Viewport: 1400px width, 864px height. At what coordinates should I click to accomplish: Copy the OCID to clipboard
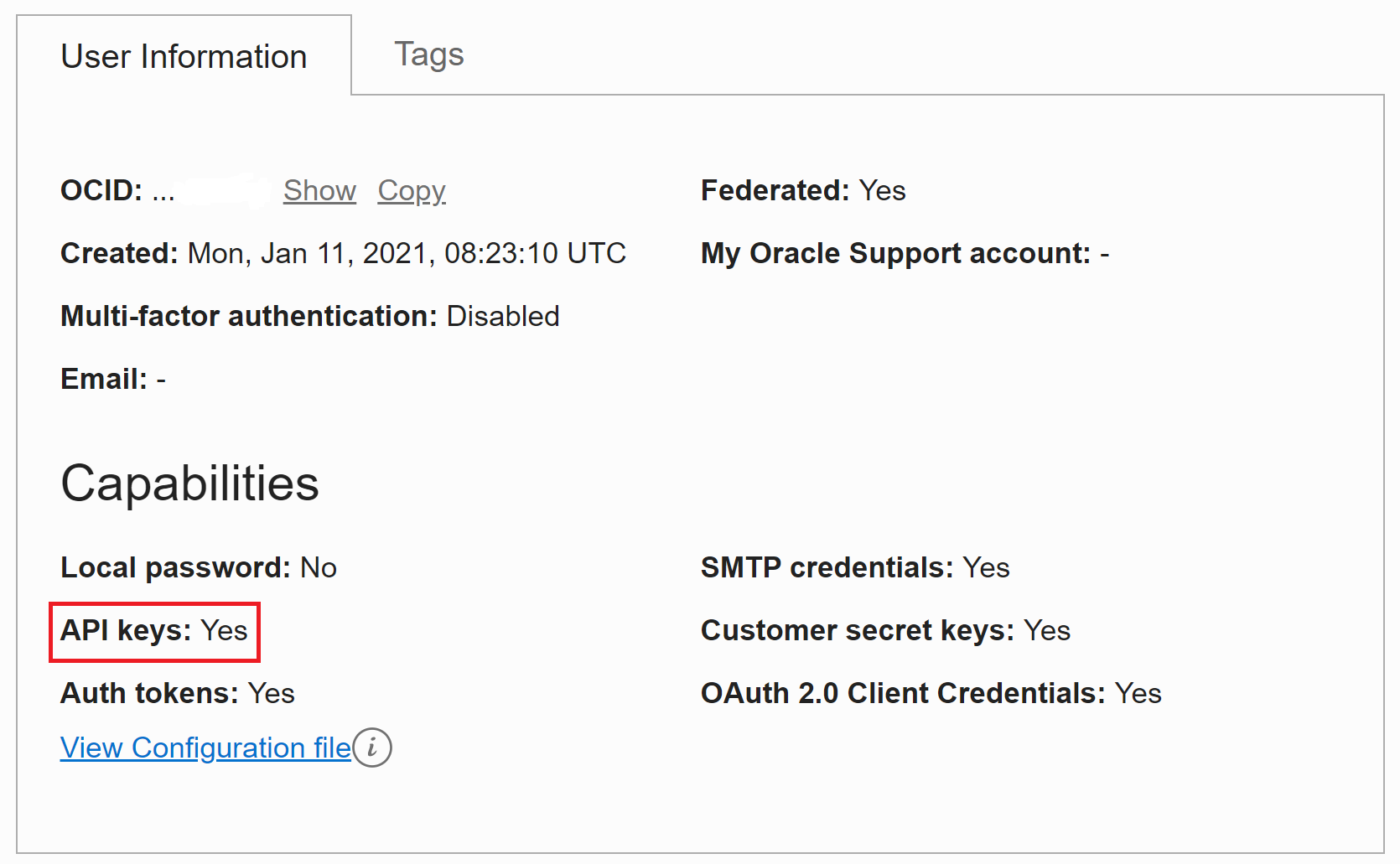tap(411, 190)
